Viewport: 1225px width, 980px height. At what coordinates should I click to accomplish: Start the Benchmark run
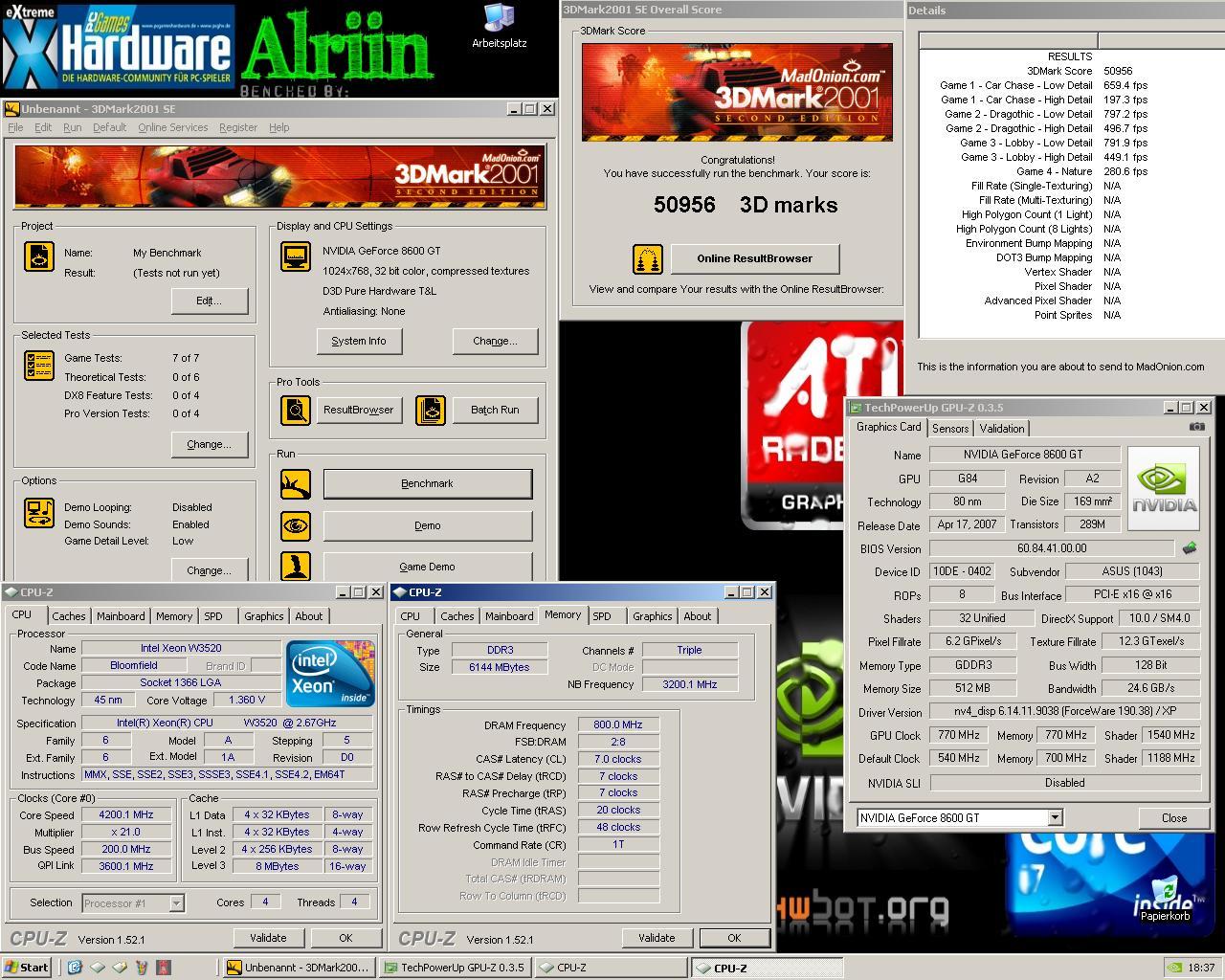pos(428,484)
